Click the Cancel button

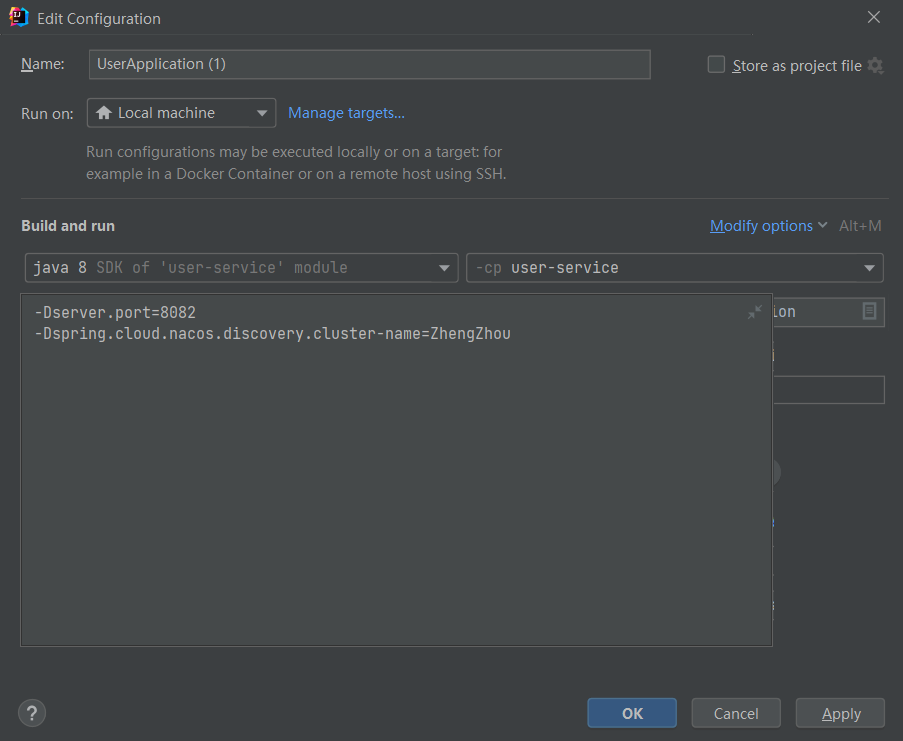pos(736,713)
